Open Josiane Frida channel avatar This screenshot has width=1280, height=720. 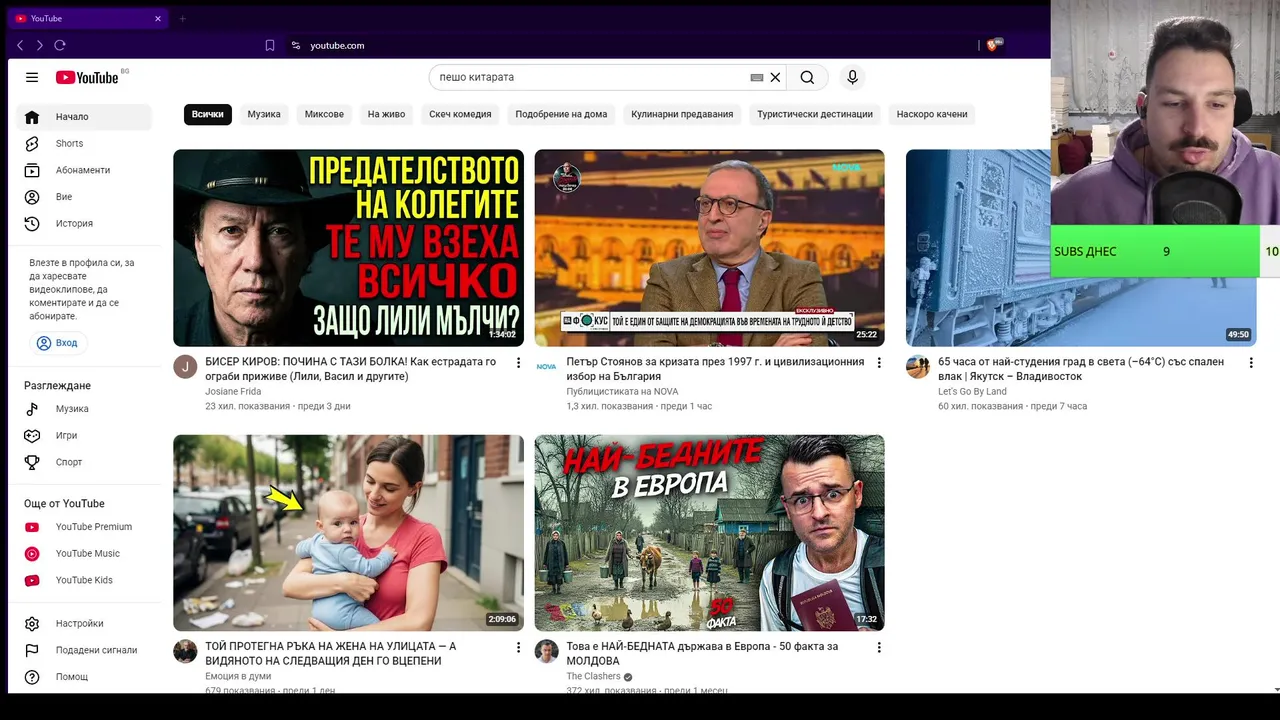[185, 366]
